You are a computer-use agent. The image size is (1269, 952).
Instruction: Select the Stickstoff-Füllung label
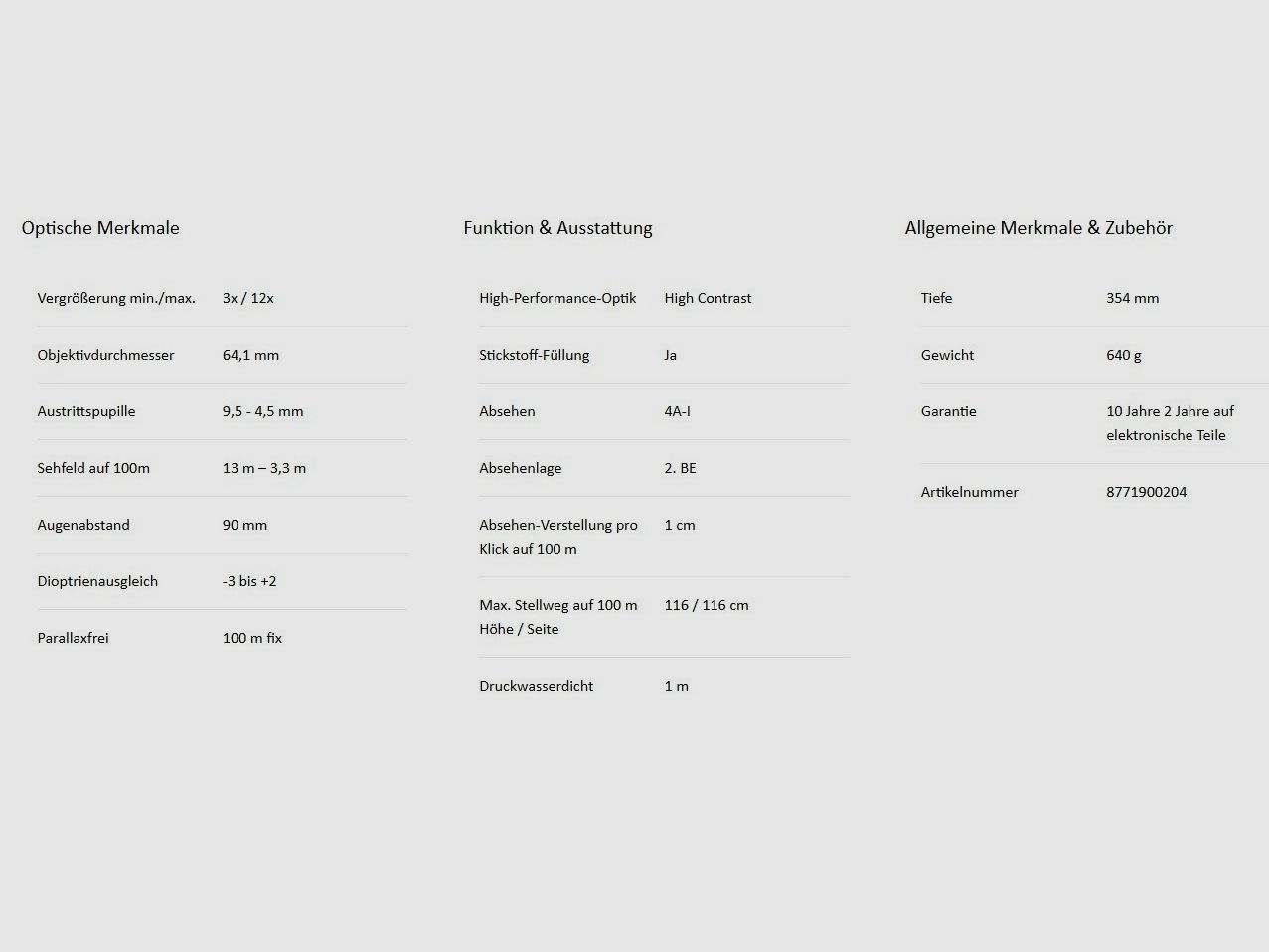point(535,355)
